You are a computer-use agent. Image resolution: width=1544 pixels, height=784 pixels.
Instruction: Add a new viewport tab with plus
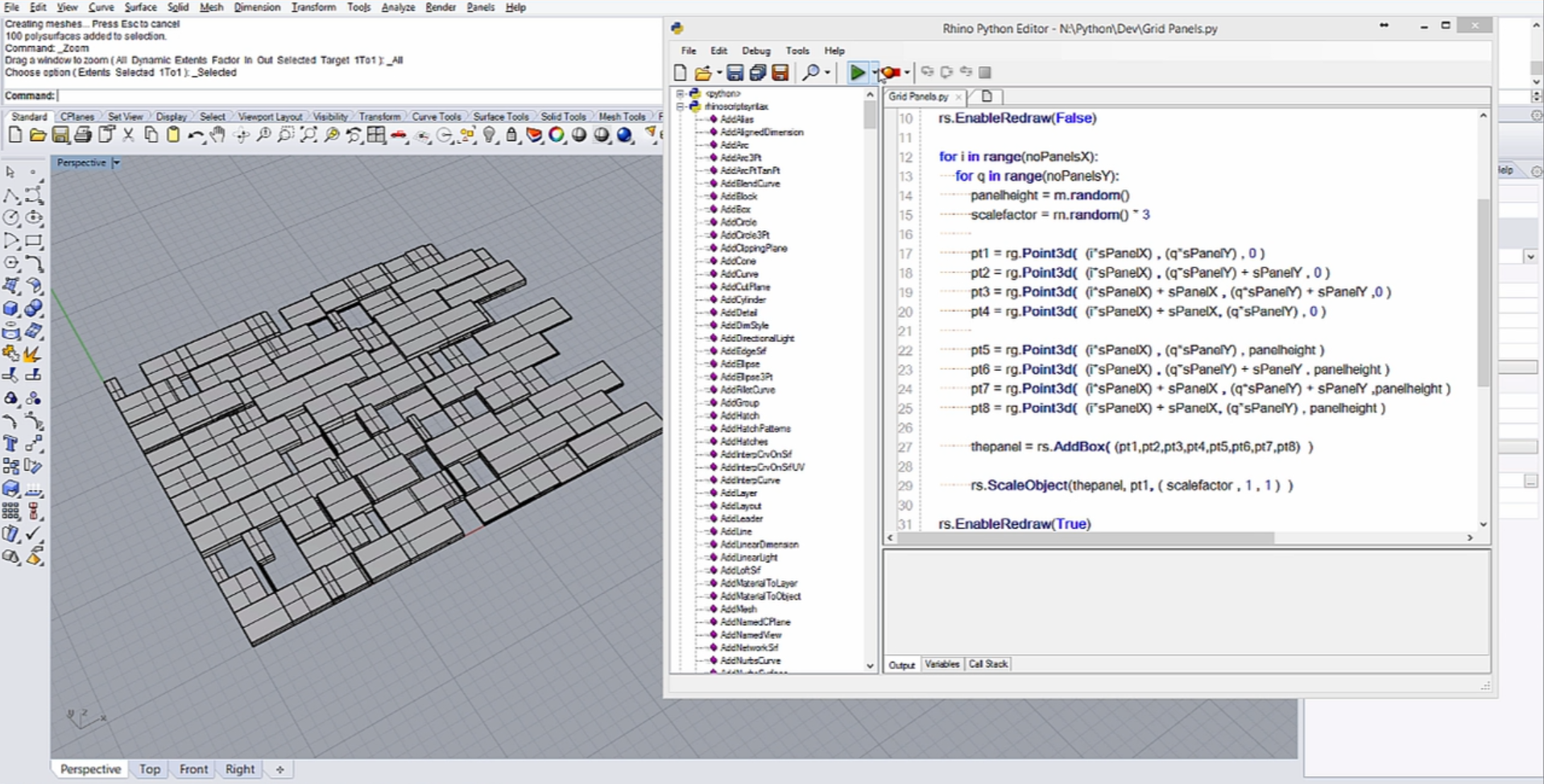coord(279,770)
